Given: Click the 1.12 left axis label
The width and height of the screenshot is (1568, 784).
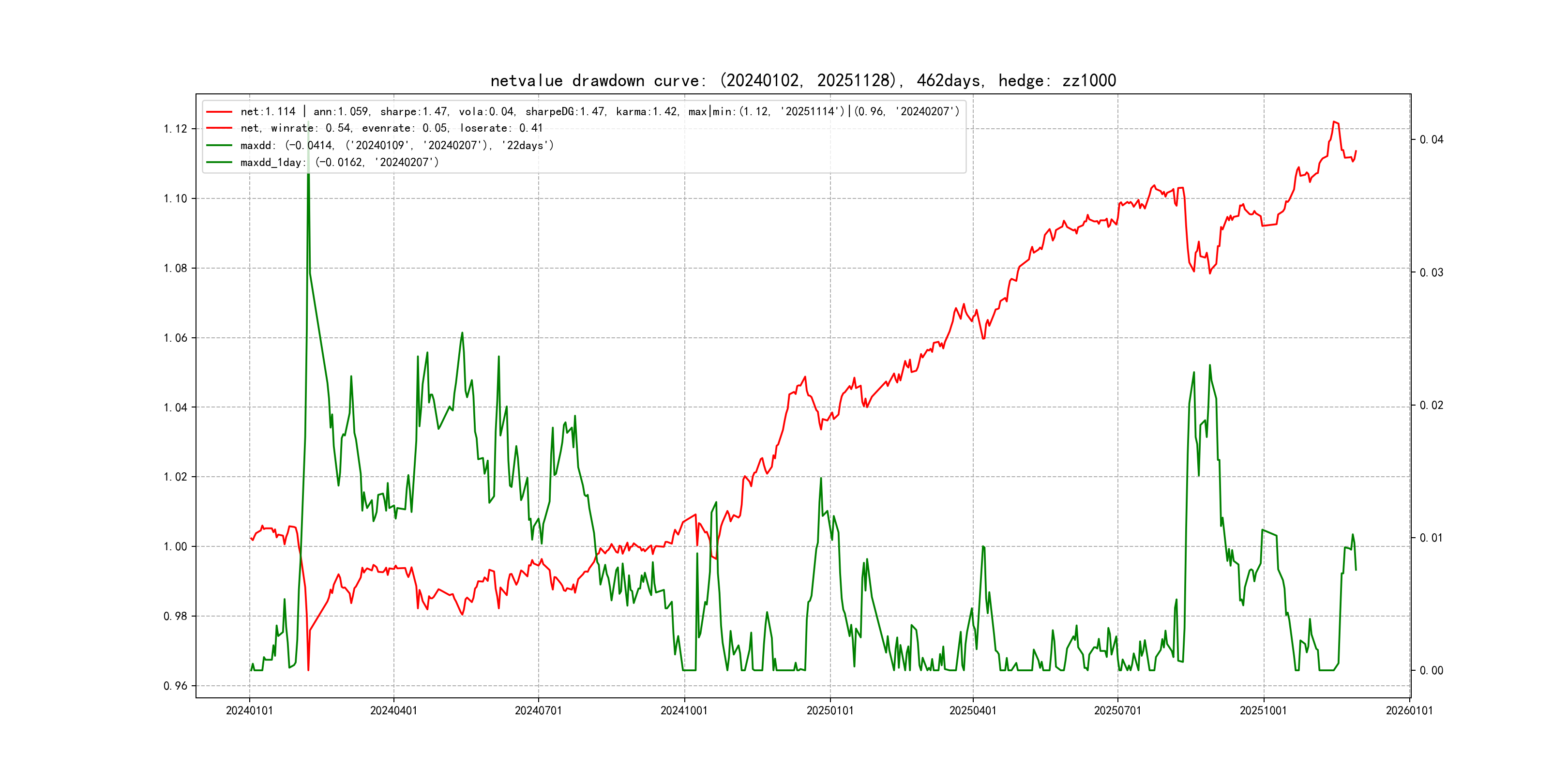Looking at the screenshot, I should [175, 129].
